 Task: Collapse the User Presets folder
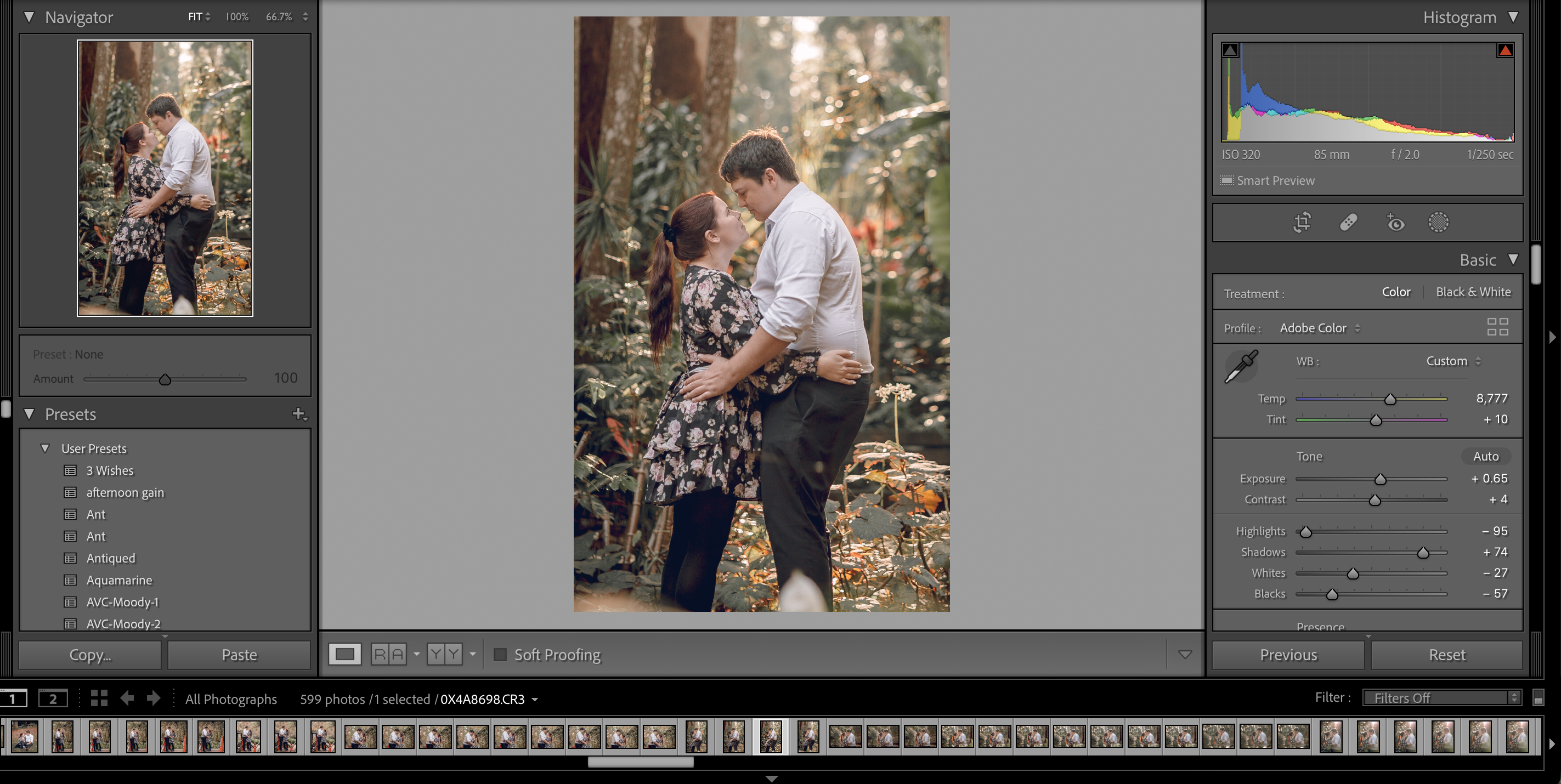pos(45,448)
